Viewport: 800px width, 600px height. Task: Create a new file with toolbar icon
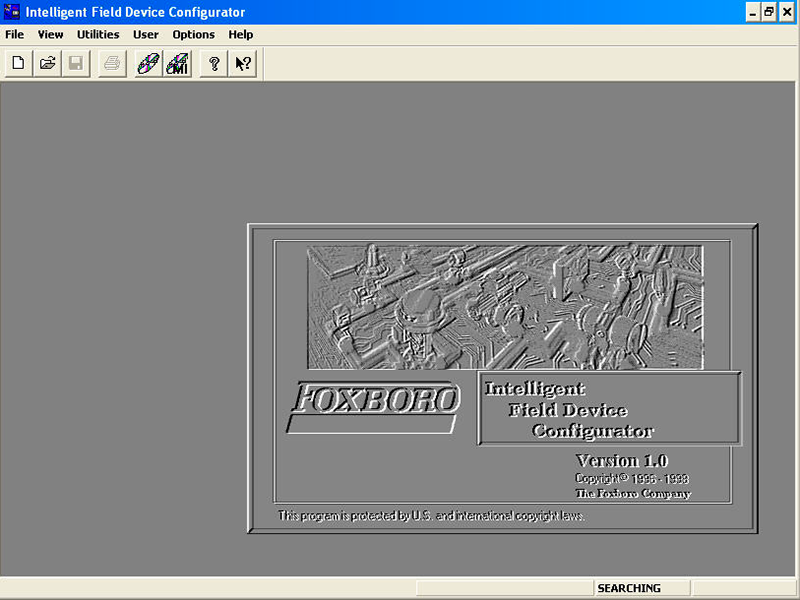pyautogui.click(x=18, y=63)
